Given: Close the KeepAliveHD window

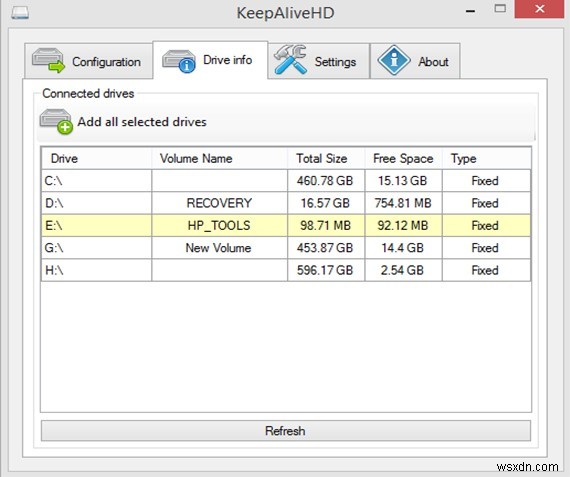Looking at the screenshot, I should coord(539,9).
